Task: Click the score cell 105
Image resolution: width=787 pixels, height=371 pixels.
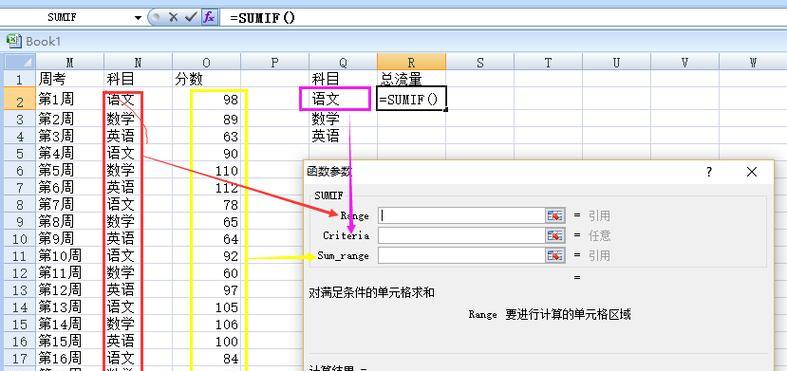Action: point(206,307)
